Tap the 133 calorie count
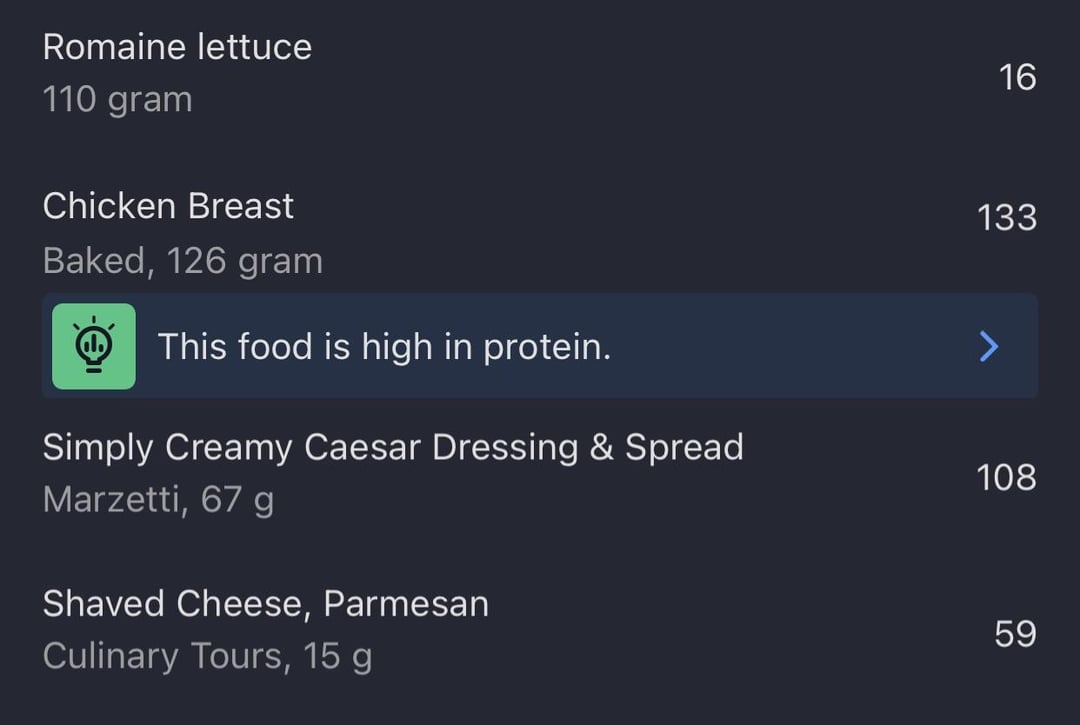Screen dimensions: 1080x725 tap(1006, 218)
